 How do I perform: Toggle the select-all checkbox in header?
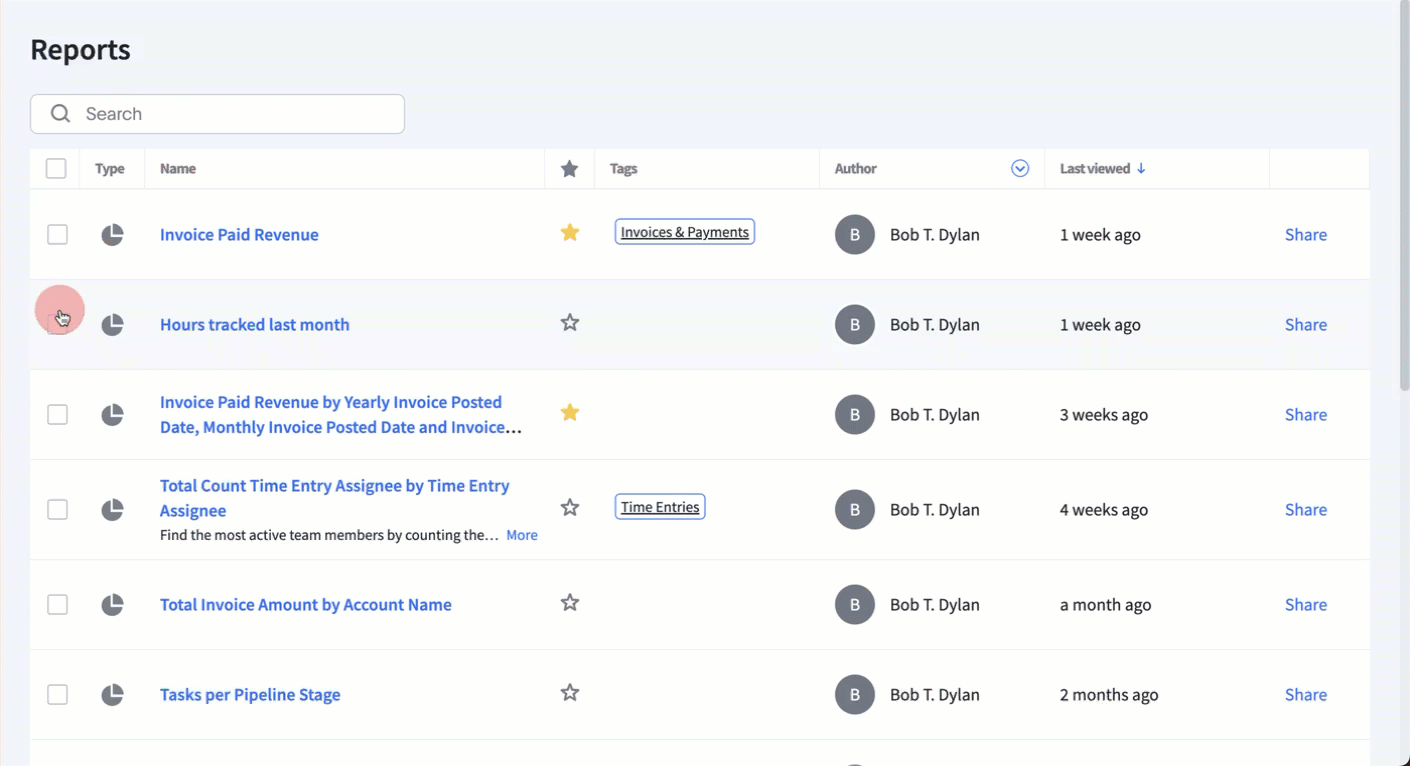point(56,169)
